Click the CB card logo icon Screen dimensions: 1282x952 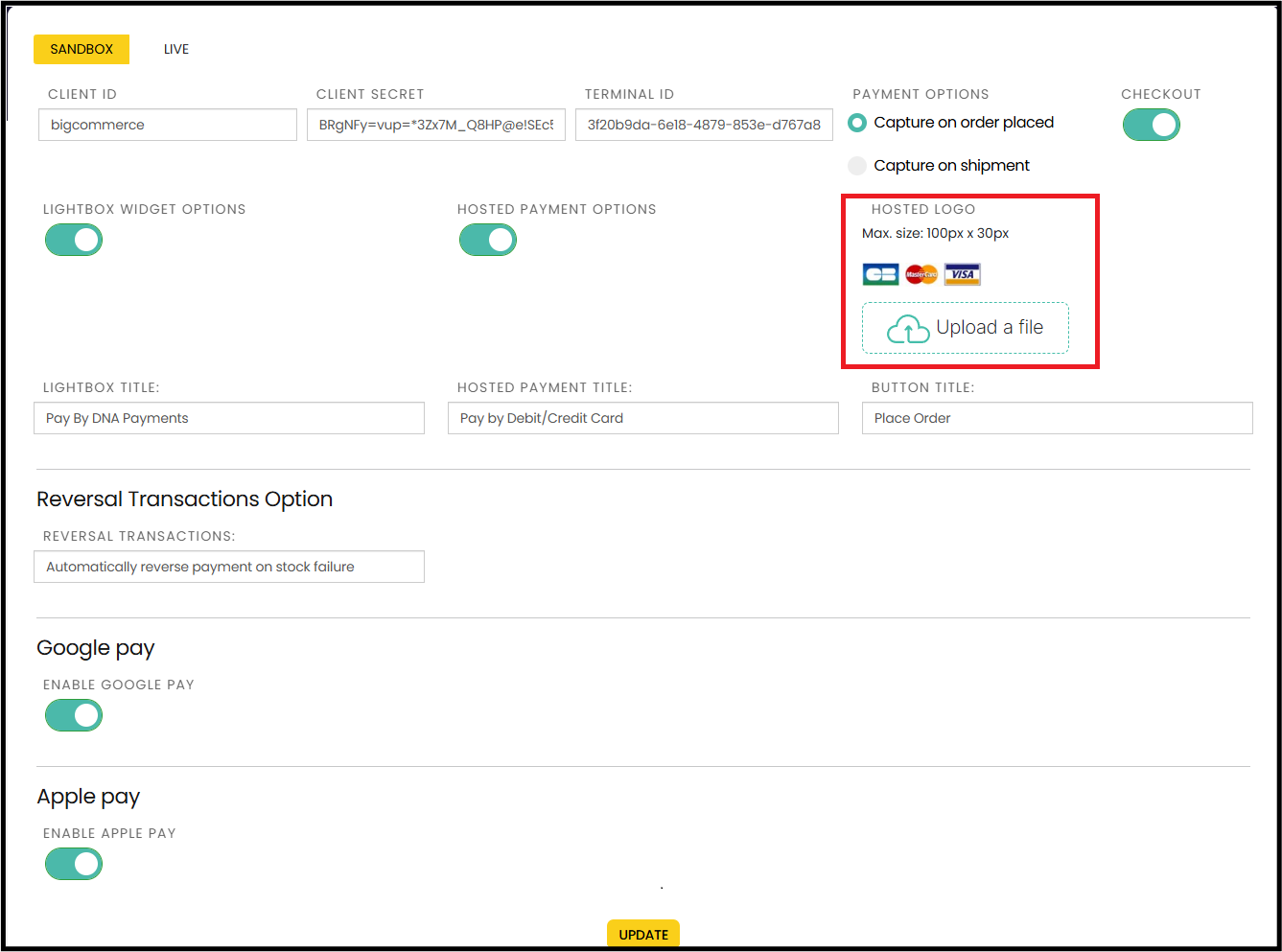(x=880, y=275)
